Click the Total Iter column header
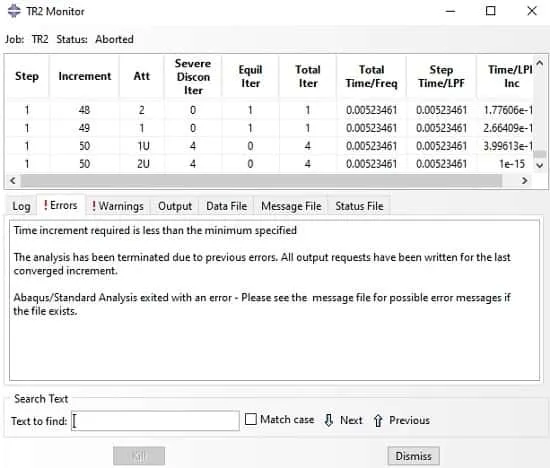Viewport: 550px width, 468px height. pyautogui.click(x=308, y=76)
